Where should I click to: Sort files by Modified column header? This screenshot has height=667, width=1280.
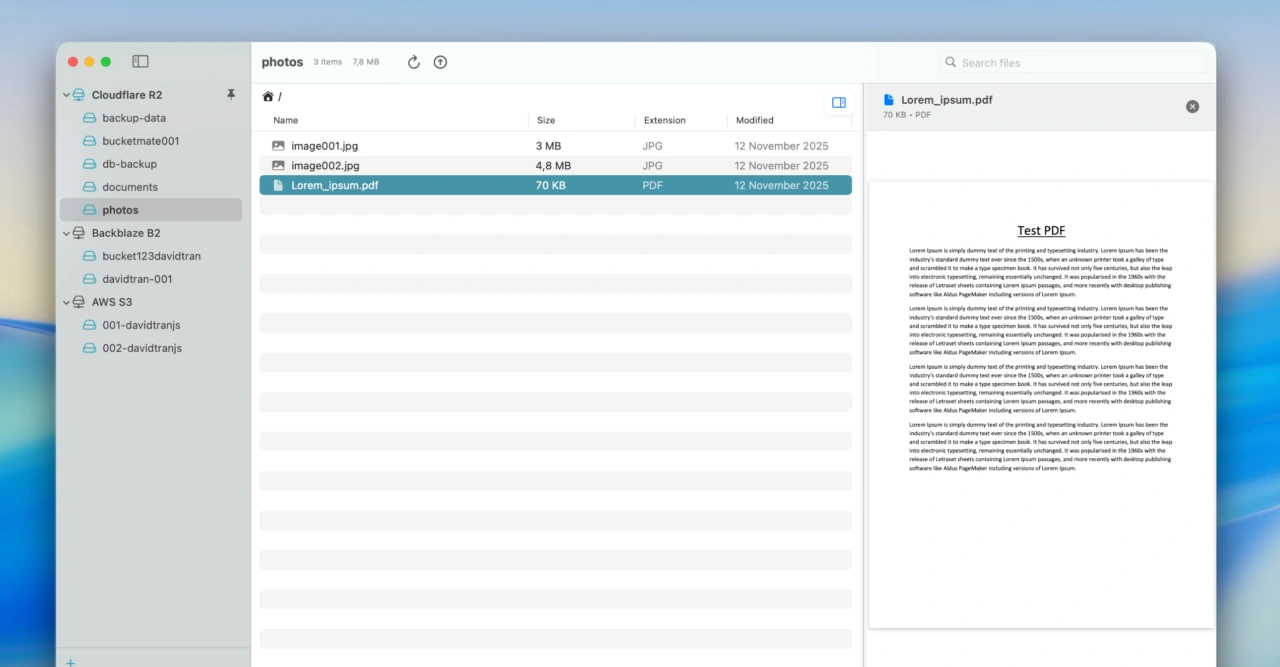754,120
